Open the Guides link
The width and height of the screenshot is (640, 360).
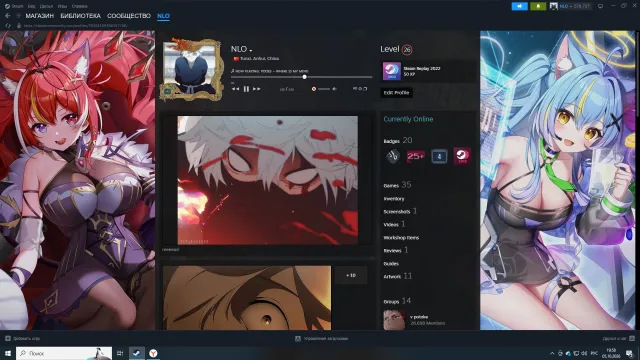pyautogui.click(x=391, y=264)
